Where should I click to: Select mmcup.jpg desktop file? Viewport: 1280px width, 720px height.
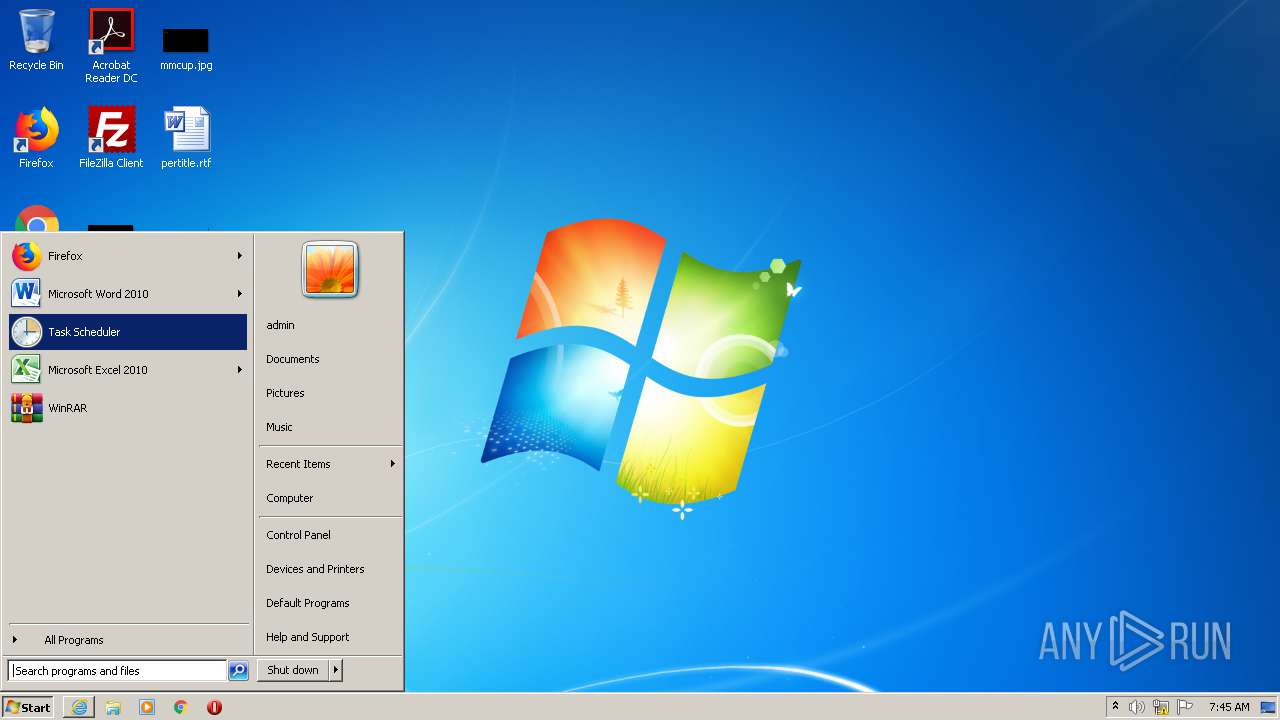[186, 48]
